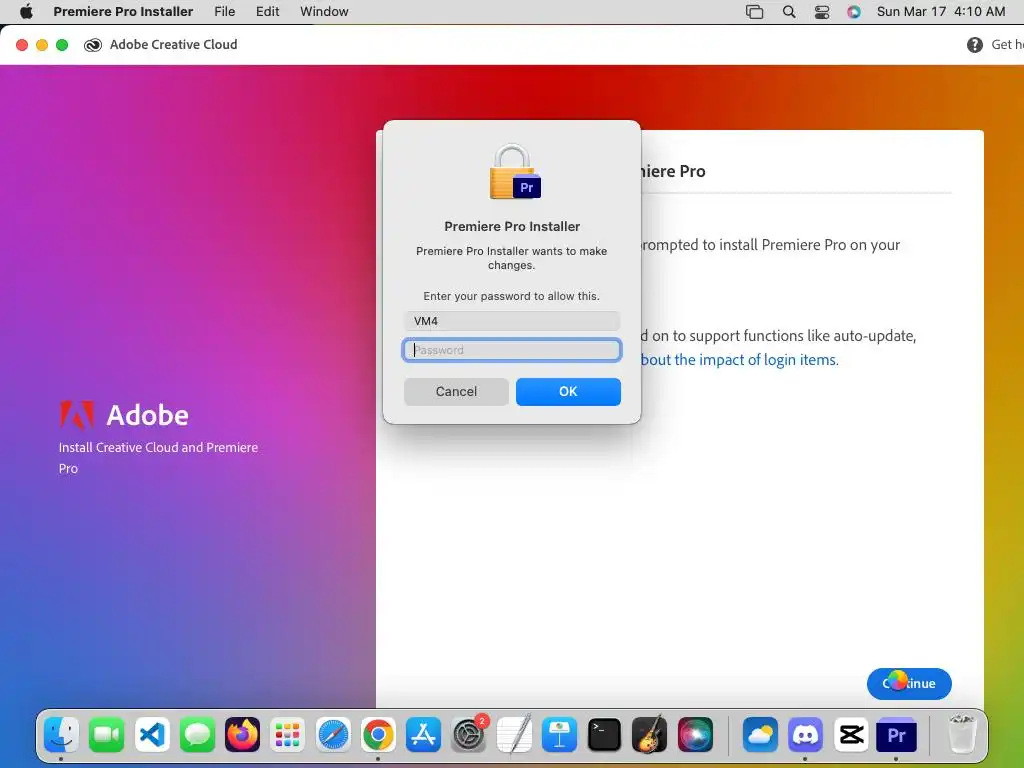Open Finder from the Dock
This screenshot has height=768, width=1024.
pos(61,735)
